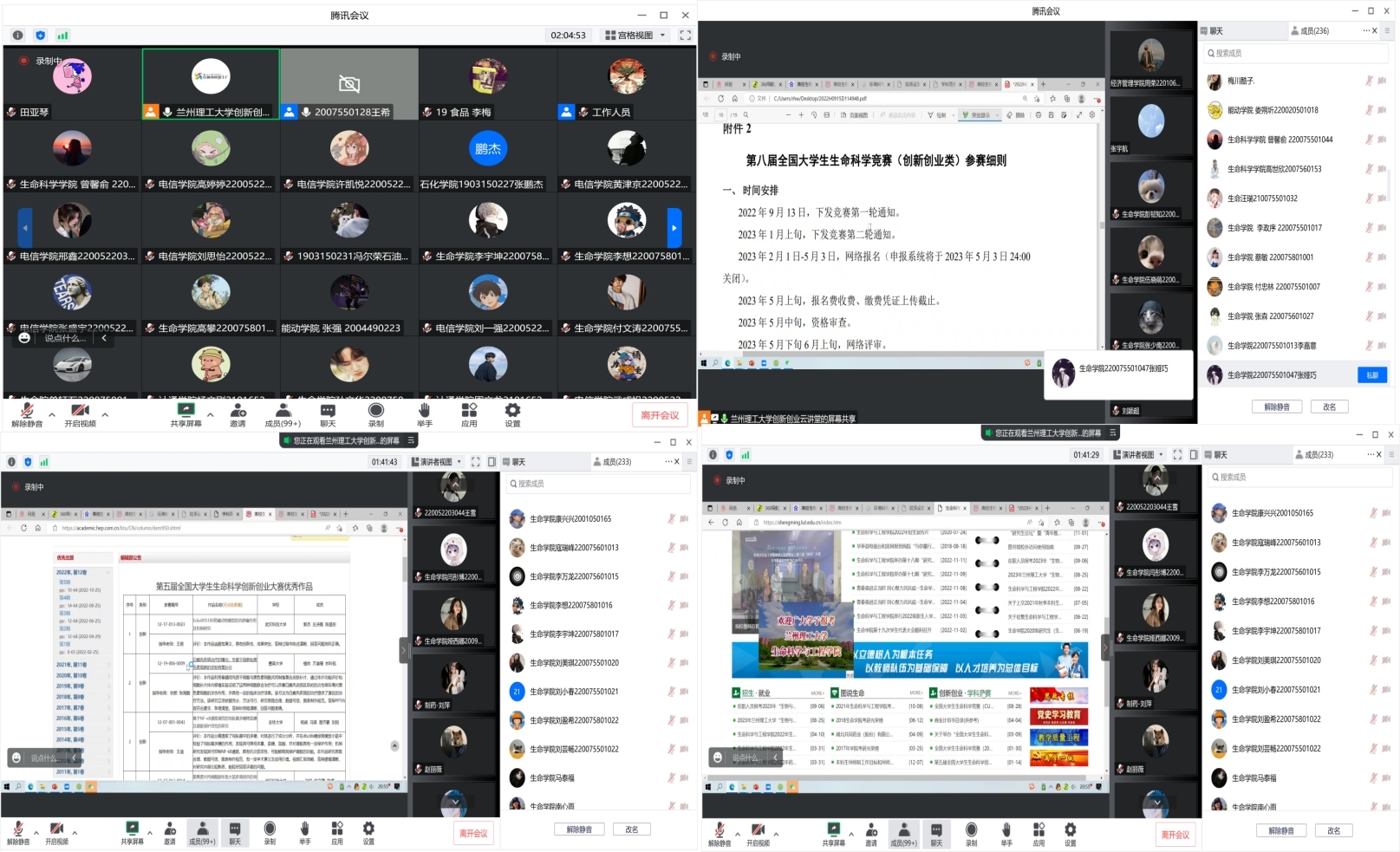This screenshot has width=1400, height=852.
Task: Open Apps (应用) in gallery-view meeting toolbar
Action: (469, 413)
